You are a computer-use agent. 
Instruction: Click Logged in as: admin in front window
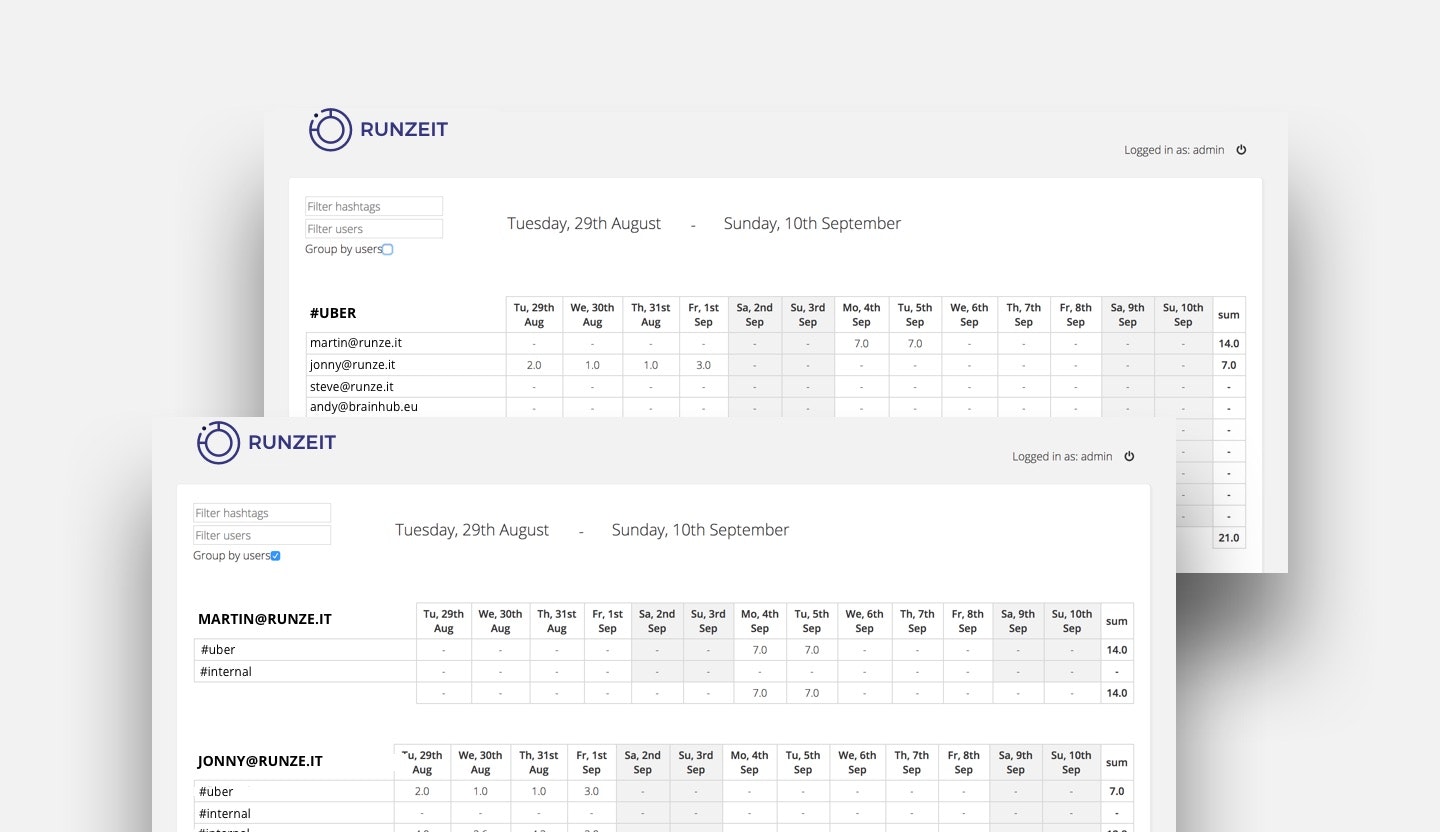tap(1062, 457)
